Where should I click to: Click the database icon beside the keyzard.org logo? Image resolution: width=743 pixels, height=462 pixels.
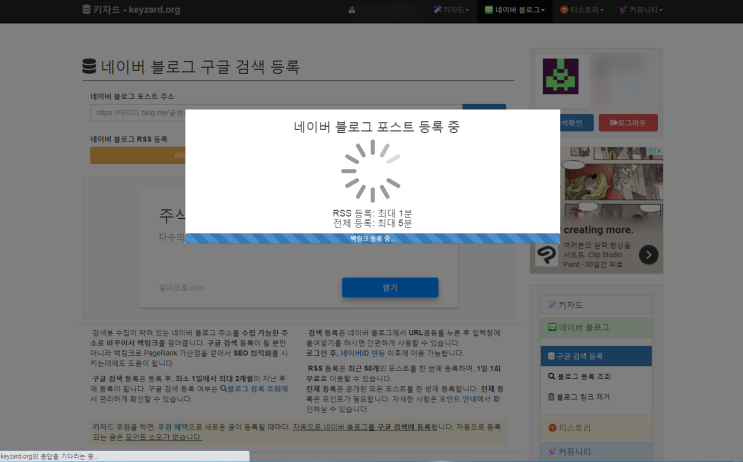click(x=86, y=9)
